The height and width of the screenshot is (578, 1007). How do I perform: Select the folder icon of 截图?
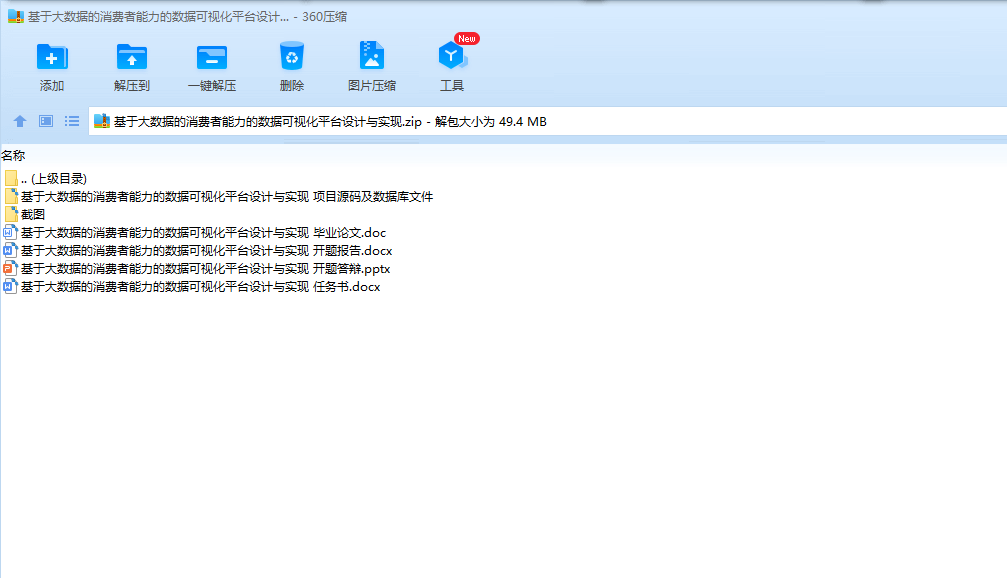(11, 214)
